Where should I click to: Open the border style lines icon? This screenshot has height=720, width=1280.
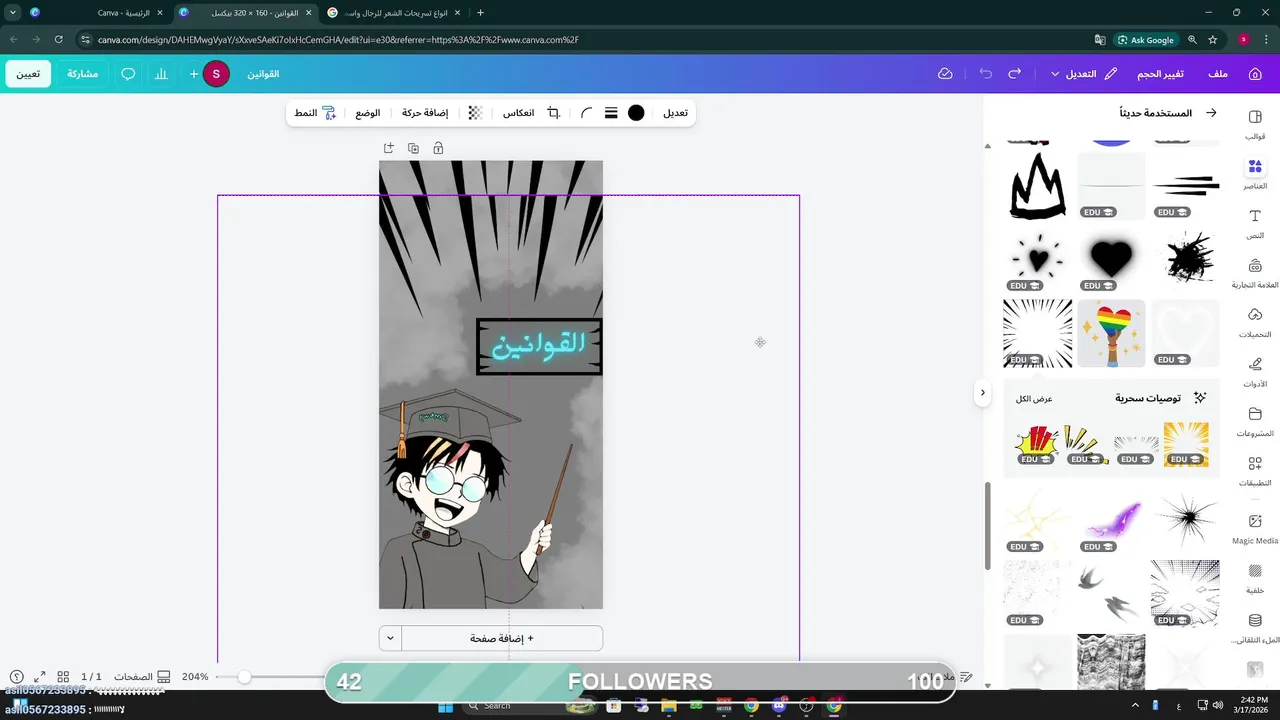coord(611,113)
